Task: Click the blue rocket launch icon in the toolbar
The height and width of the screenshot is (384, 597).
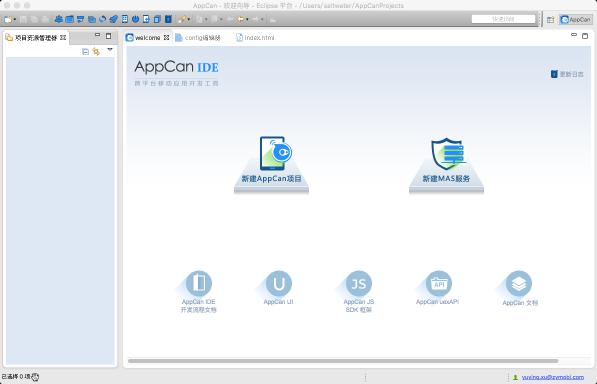Action: pyautogui.click(x=113, y=19)
